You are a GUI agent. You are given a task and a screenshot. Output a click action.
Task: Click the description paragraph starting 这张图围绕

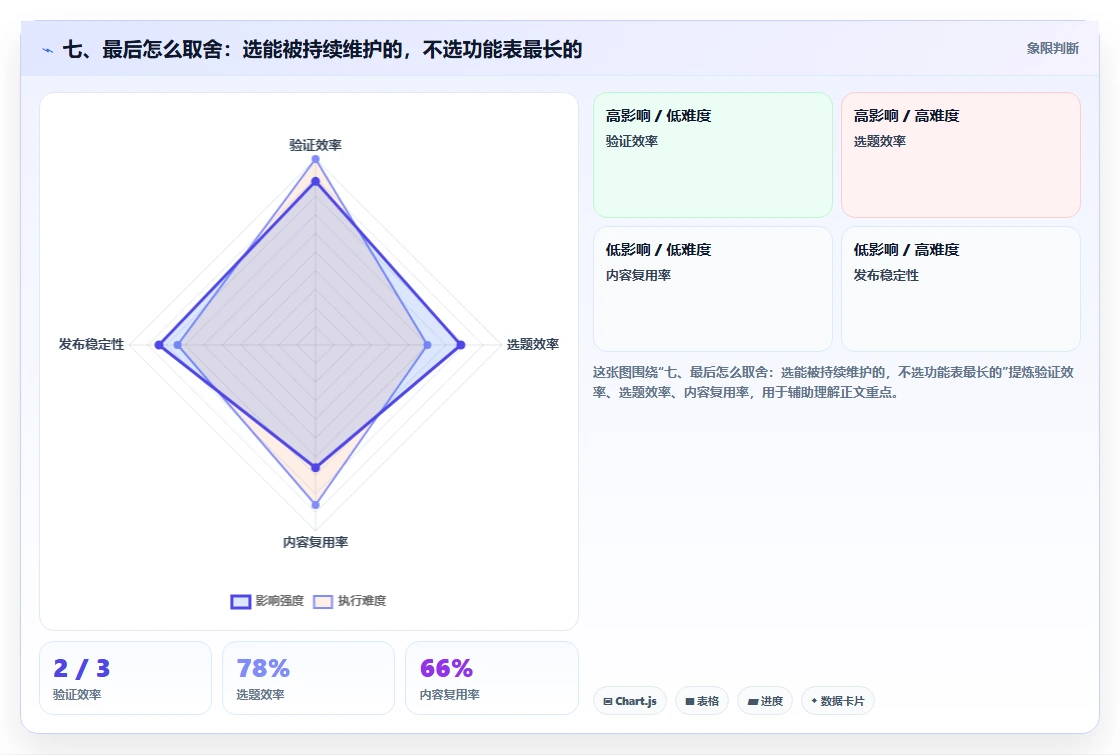pos(834,382)
